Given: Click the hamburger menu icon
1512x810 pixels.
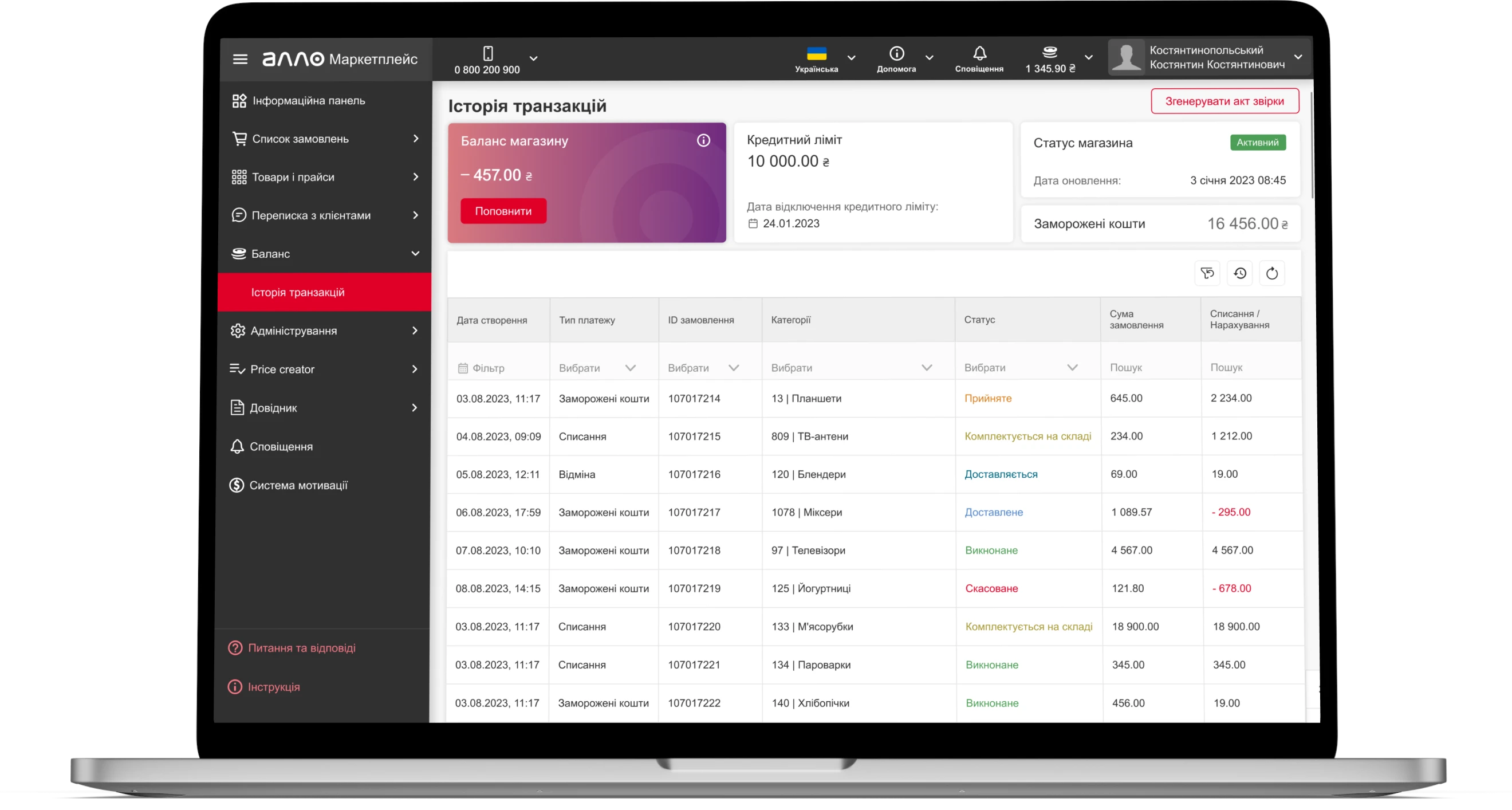Looking at the screenshot, I should (240, 59).
